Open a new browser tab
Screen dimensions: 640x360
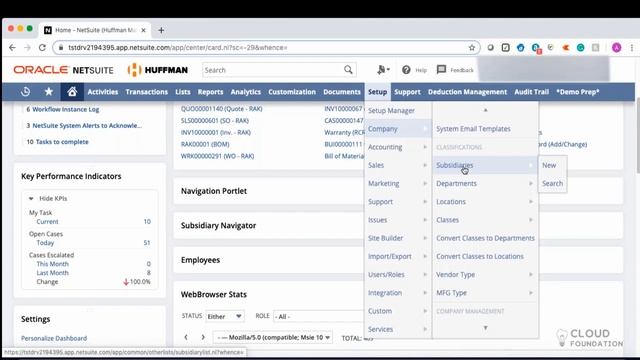[161, 30]
